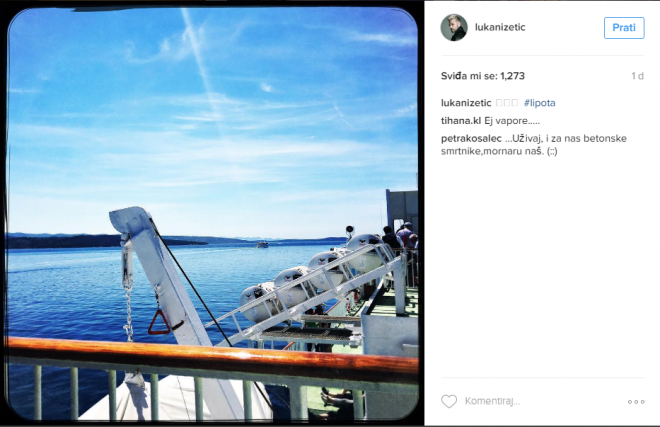Image resolution: width=660 pixels, height=427 pixels.
Task: Open the lukanizetic username in post header
Action: tap(500, 27)
